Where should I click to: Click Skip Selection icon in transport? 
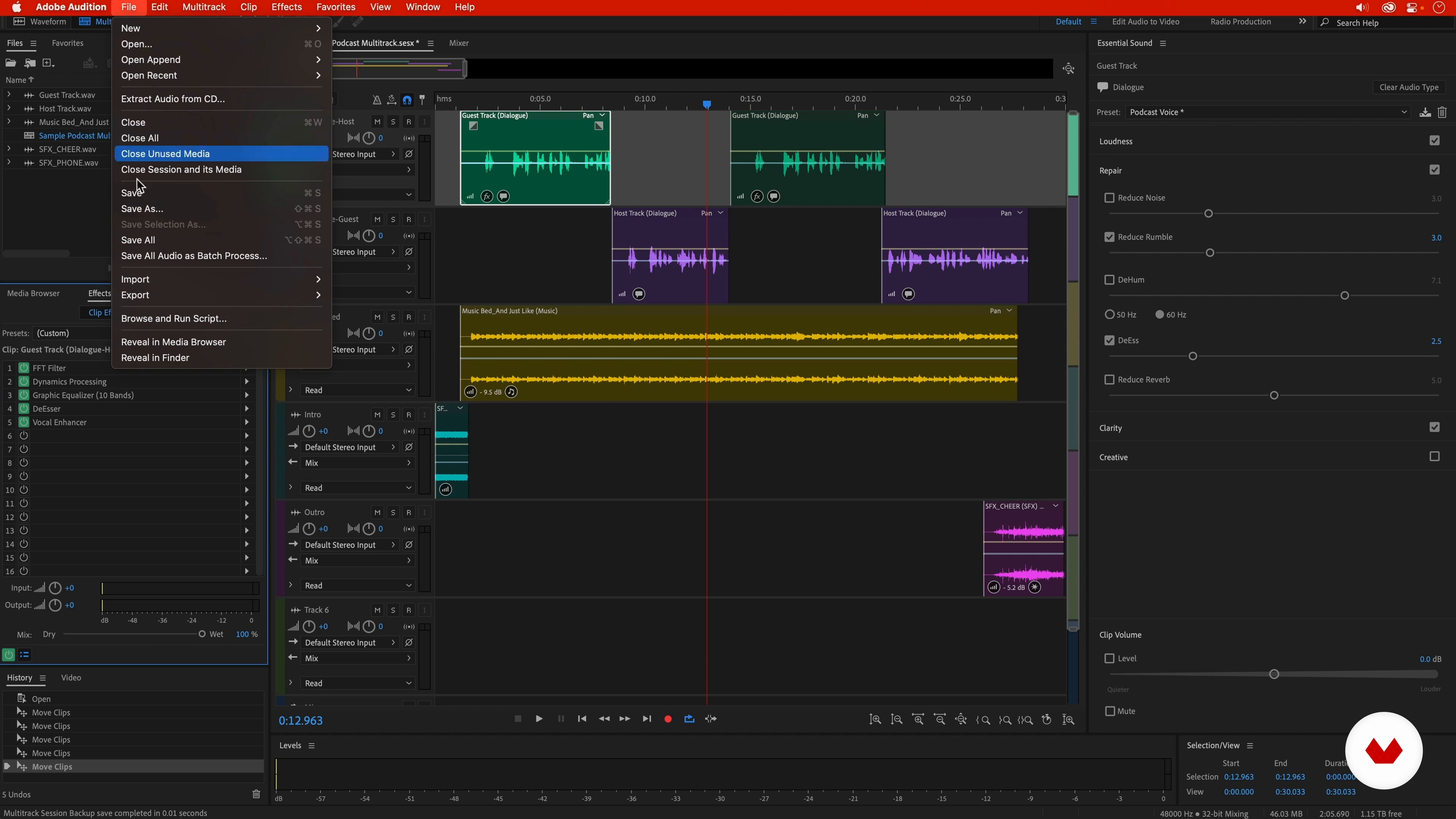coord(711,719)
